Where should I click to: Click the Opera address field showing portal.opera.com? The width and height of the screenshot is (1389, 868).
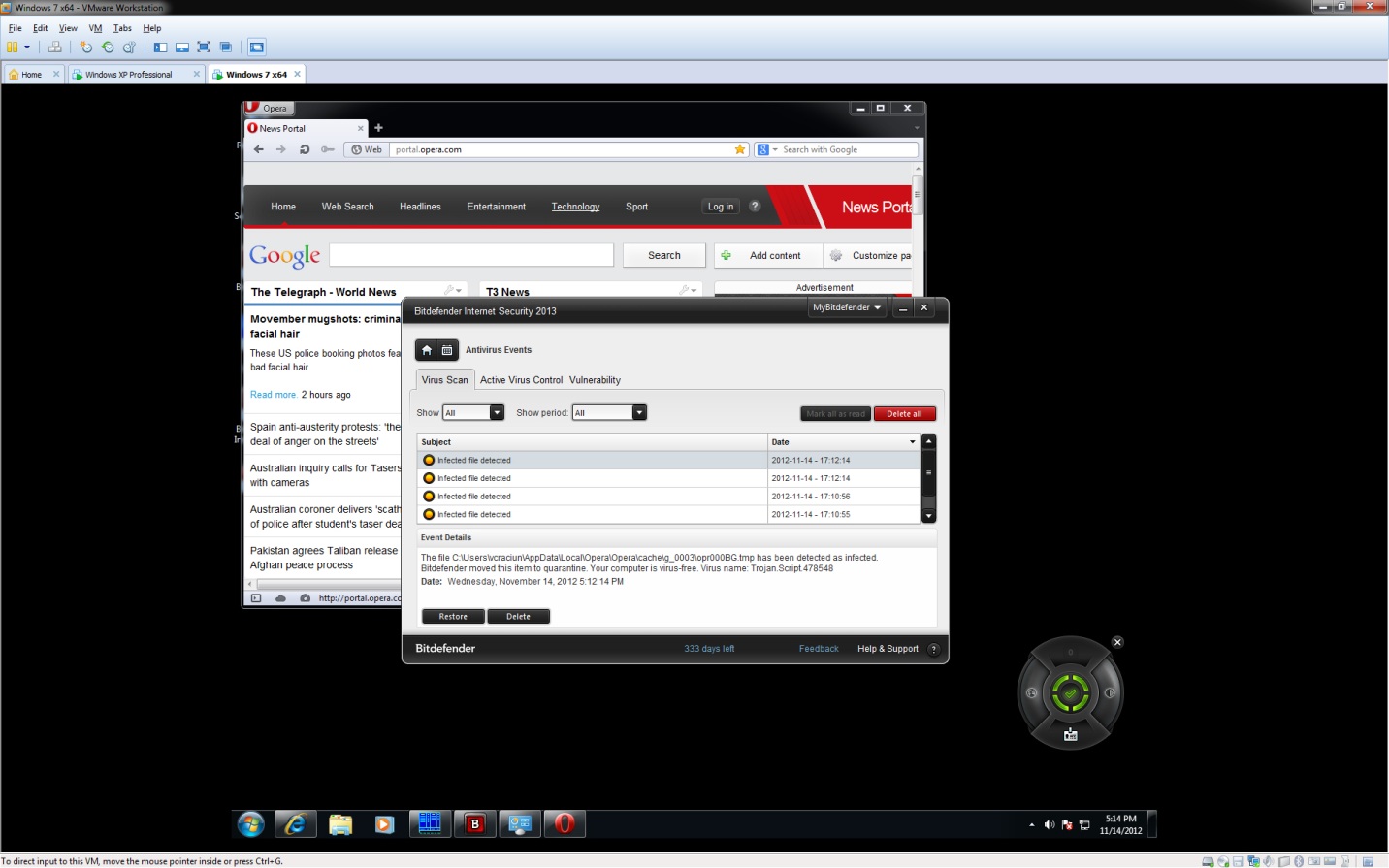tap(563, 149)
